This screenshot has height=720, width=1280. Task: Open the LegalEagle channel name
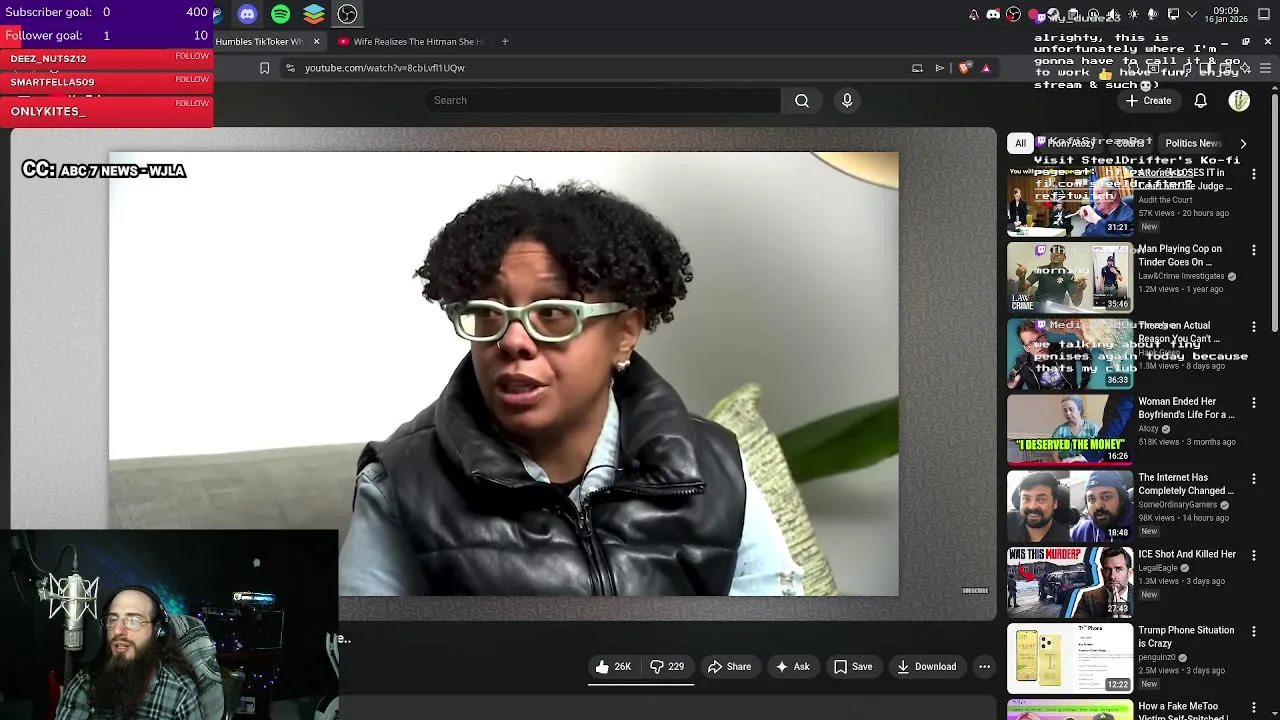pyautogui.click(x=1159, y=568)
